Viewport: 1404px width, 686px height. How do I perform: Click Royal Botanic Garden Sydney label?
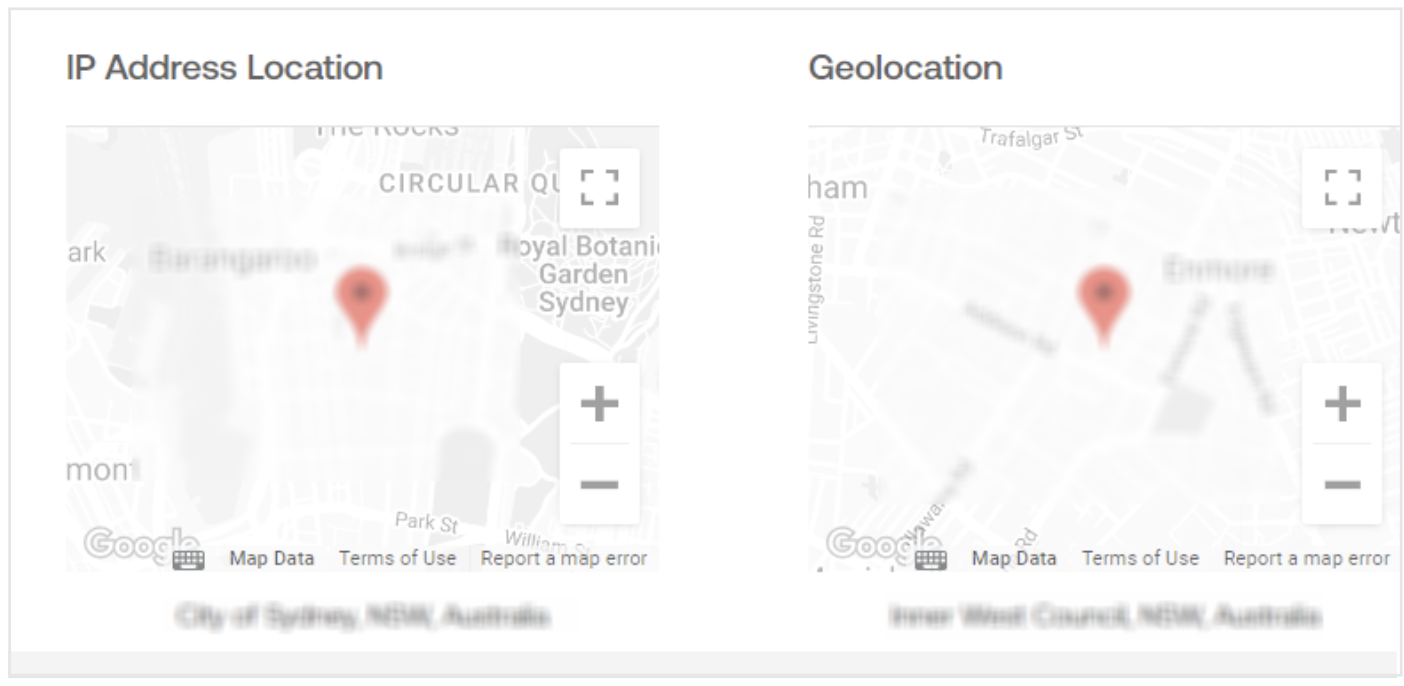coord(583,274)
